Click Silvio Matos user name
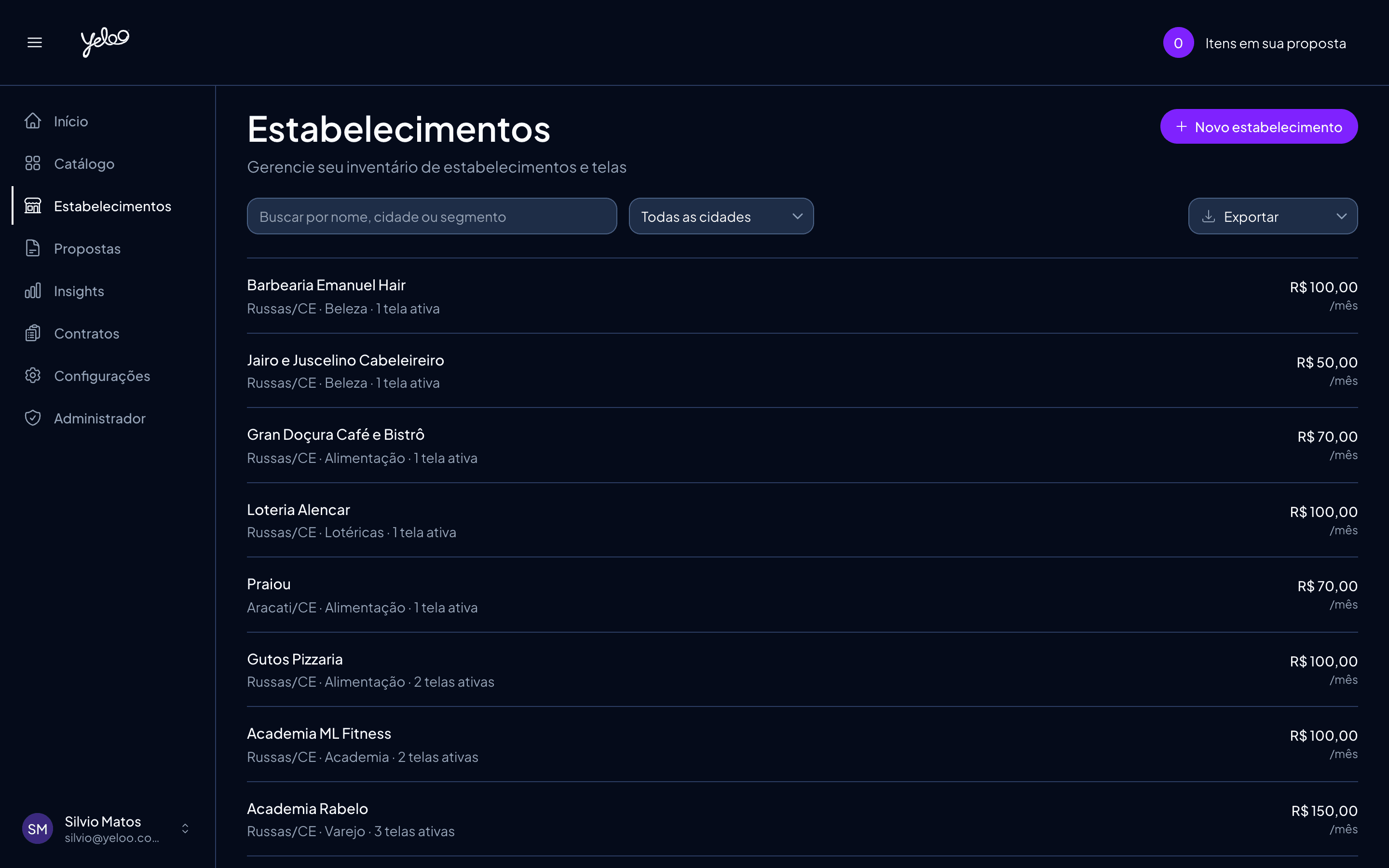1389x868 pixels. (x=103, y=822)
